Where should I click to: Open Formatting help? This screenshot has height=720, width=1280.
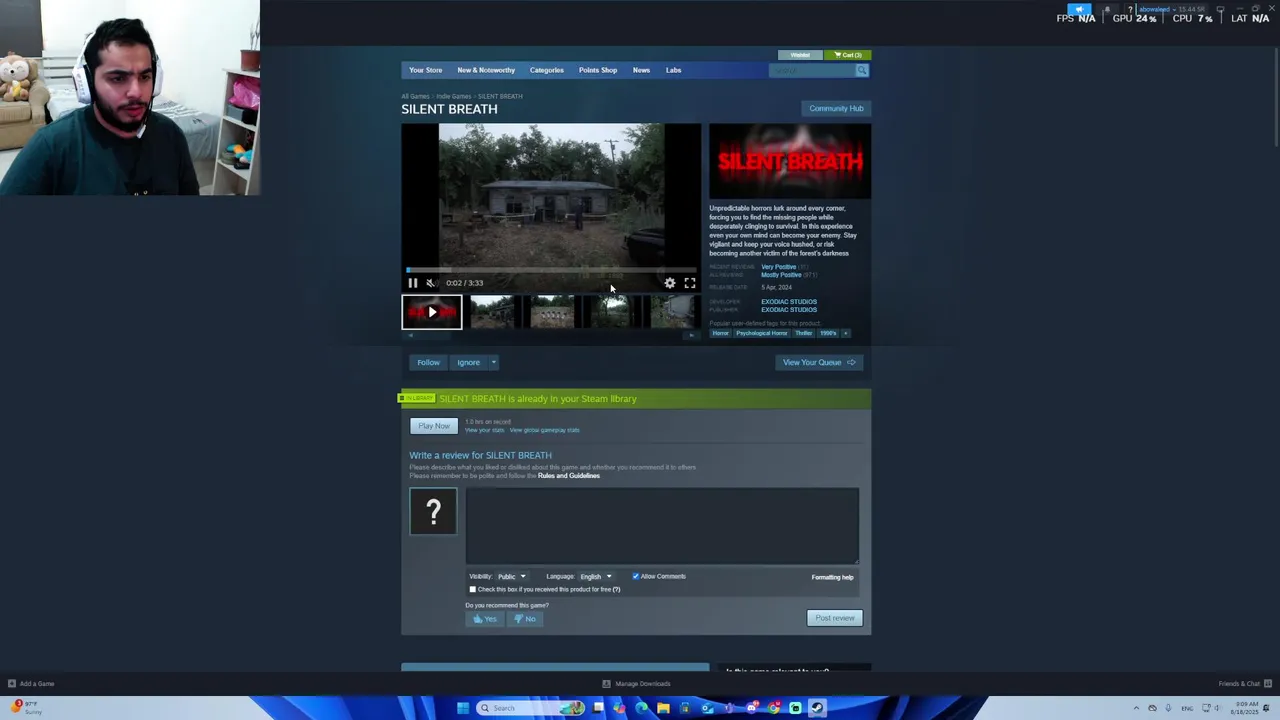coord(832,577)
